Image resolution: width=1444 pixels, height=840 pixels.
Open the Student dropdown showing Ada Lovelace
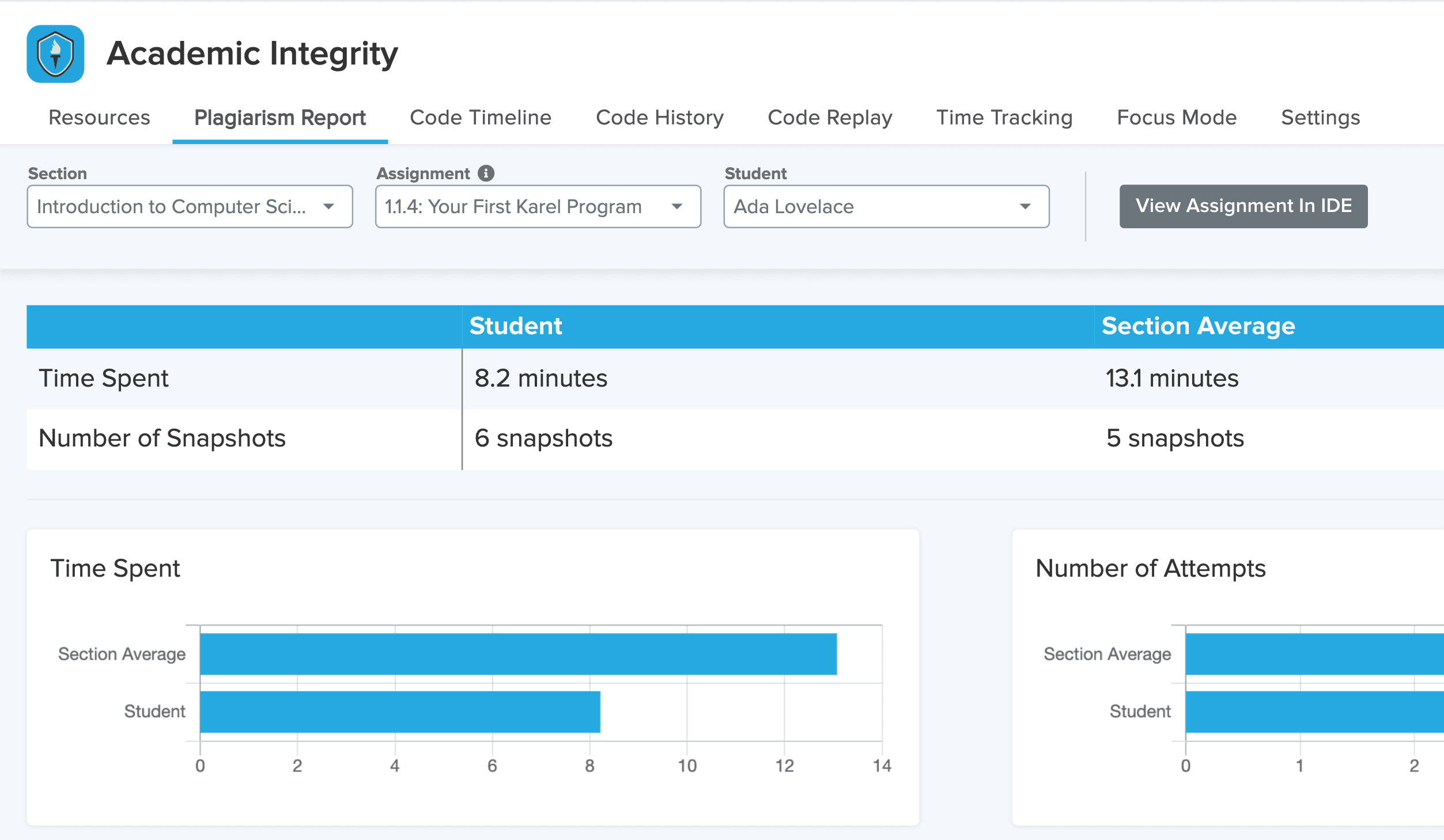tap(886, 206)
